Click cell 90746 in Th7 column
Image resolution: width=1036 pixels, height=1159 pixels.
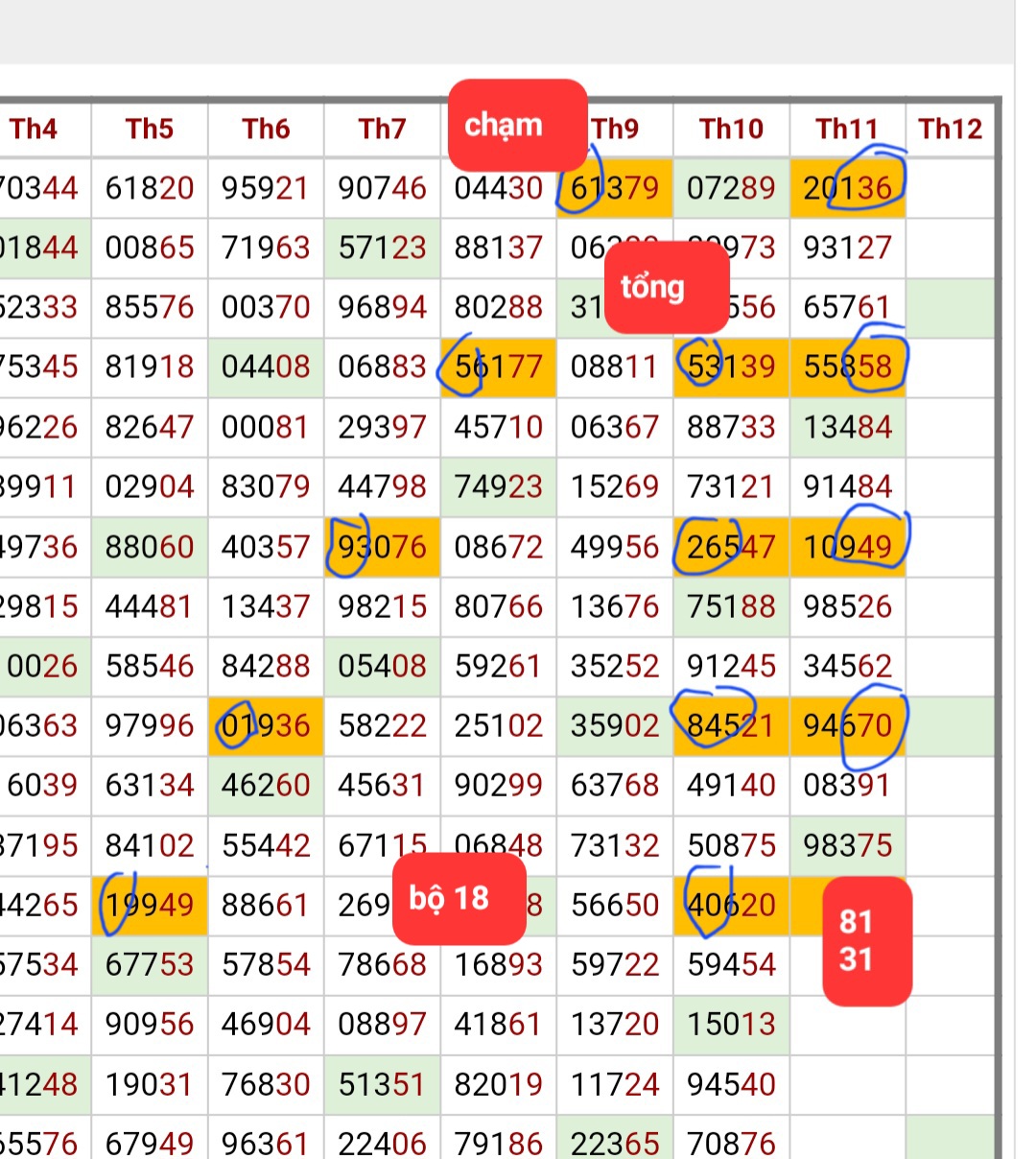[x=382, y=188]
